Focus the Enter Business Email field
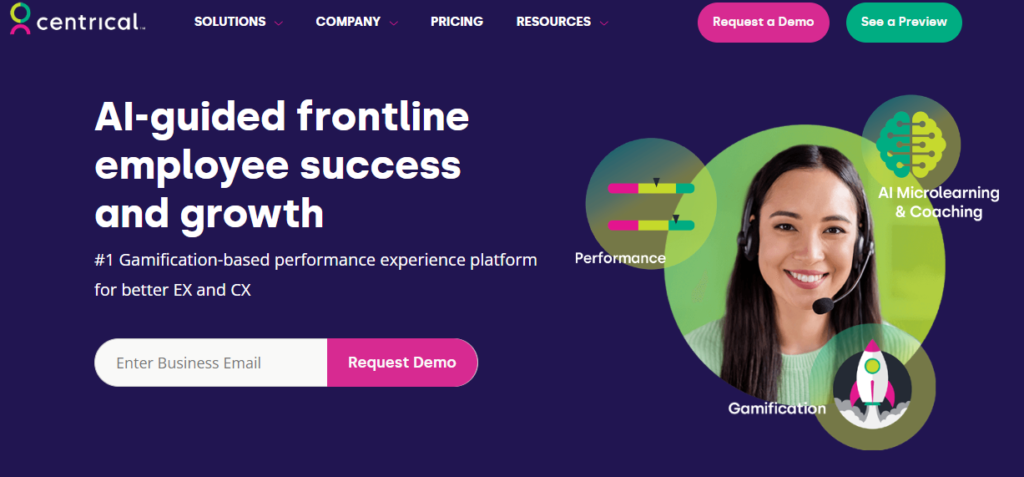The width and height of the screenshot is (1024, 477). point(211,363)
